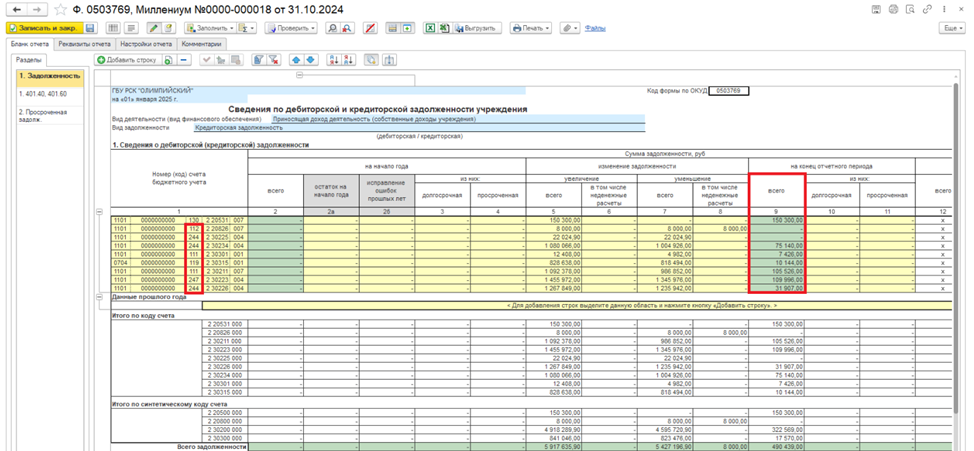Click the highlighter marker icon beside the pencil
Viewport: 974px width, 451px height.
(x=168, y=29)
